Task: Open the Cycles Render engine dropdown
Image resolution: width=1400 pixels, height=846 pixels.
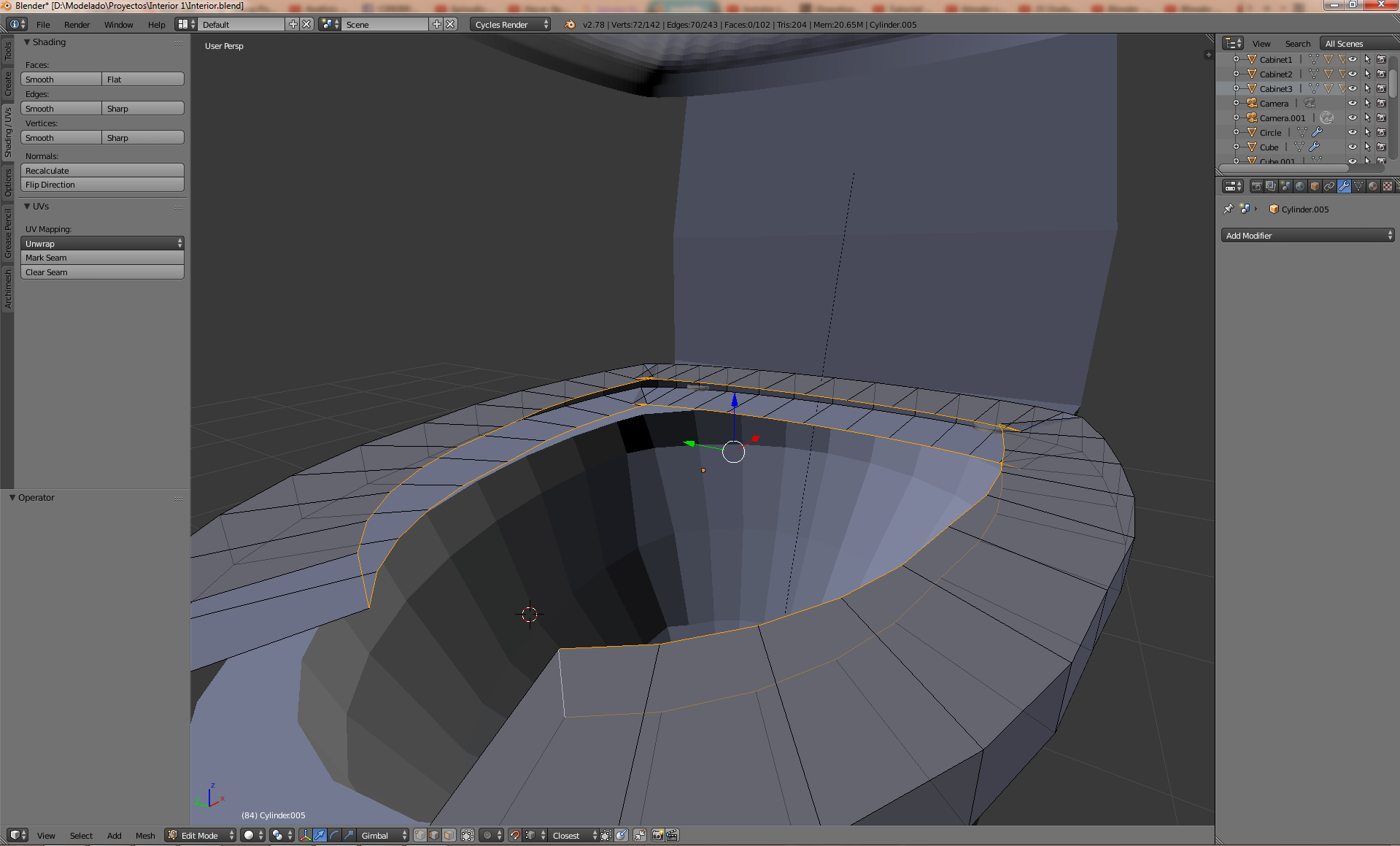Action: pyautogui.click(x=510, y=24)
